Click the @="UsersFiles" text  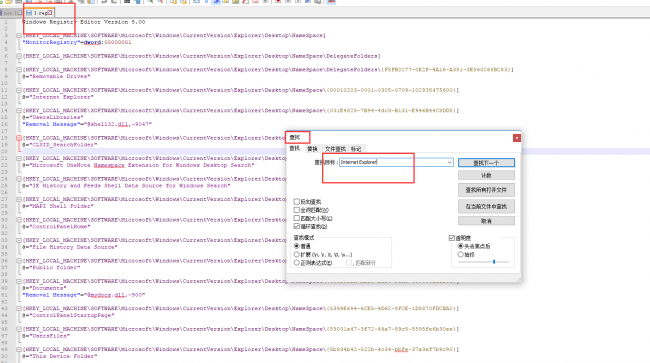coord(46,336)
